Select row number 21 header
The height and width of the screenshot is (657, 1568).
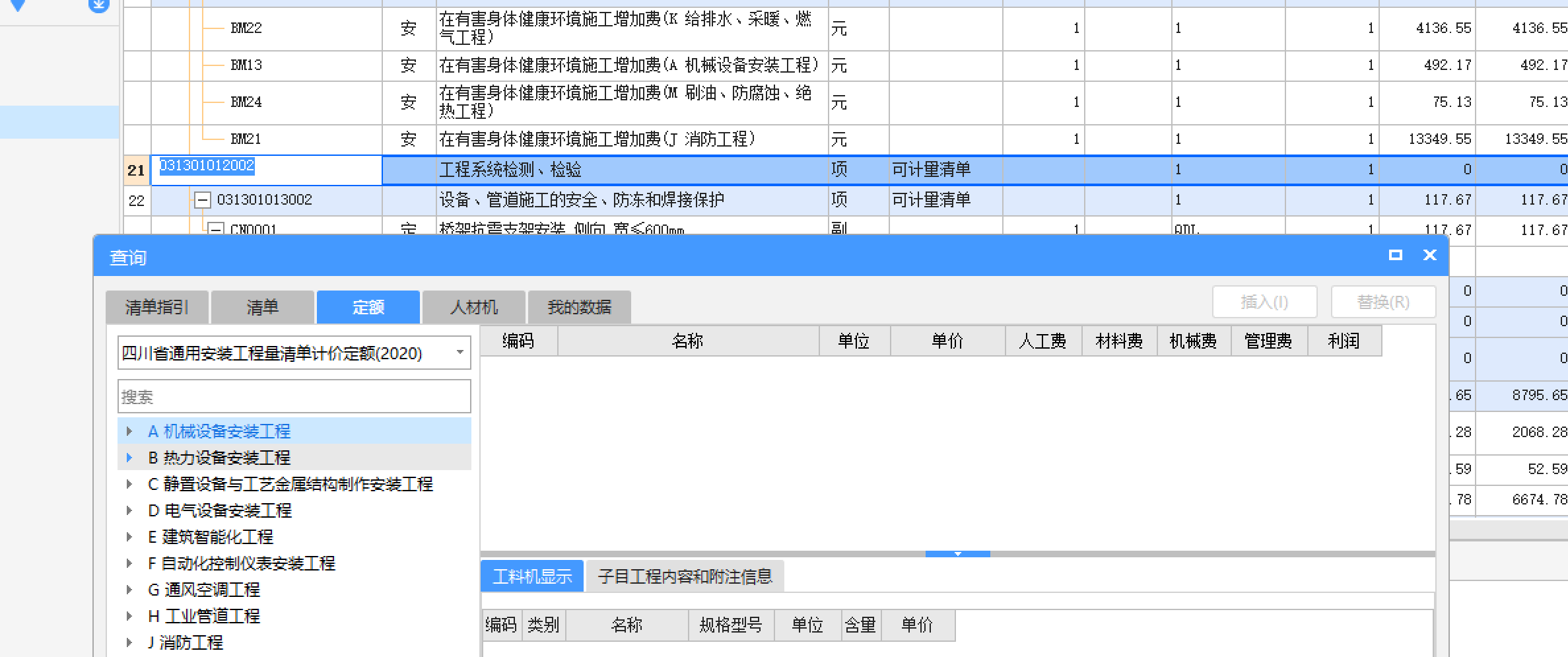[137, 170]
